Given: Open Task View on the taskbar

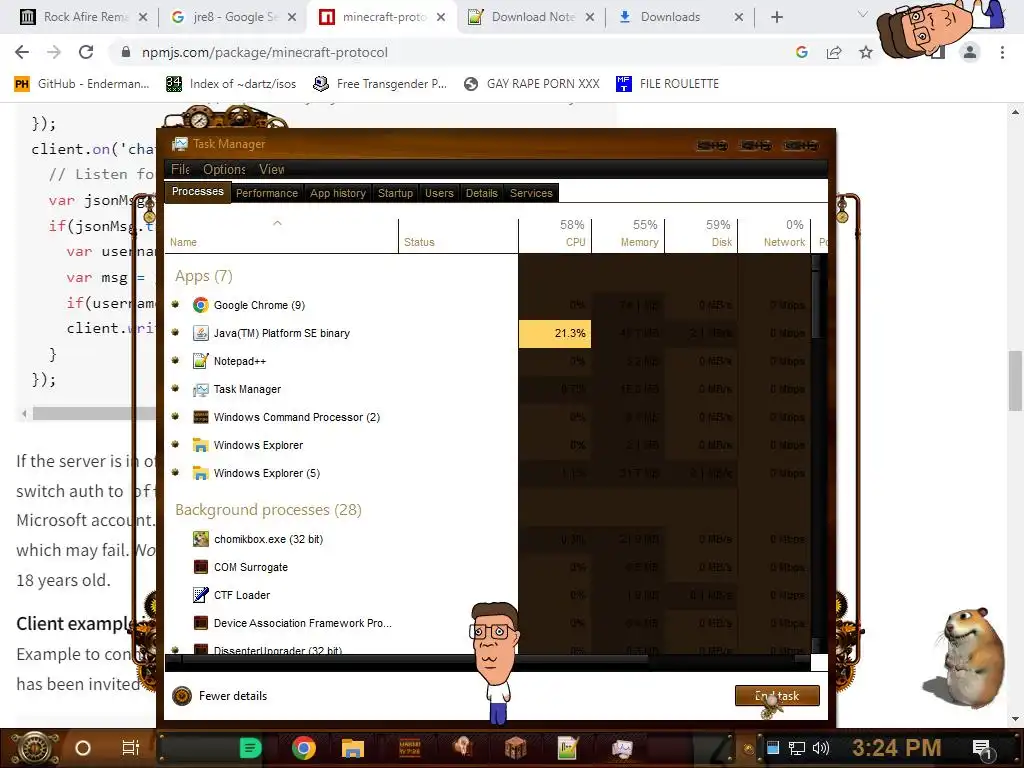Looking at the screenshot, I should (131, 748).
